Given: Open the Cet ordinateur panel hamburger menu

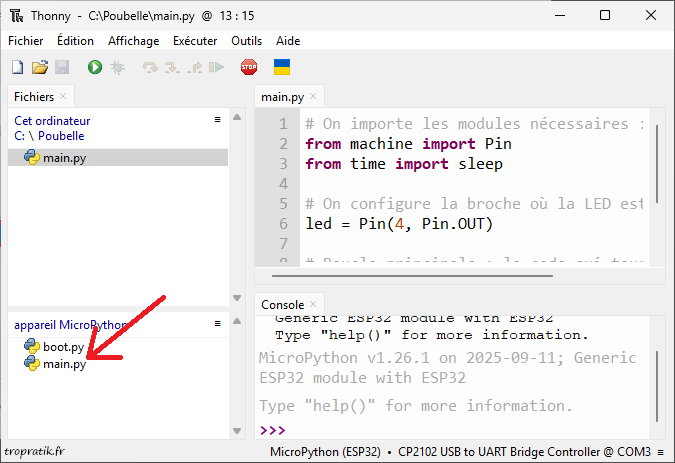Looking at the screenshot, I should [x=218, y=120].
